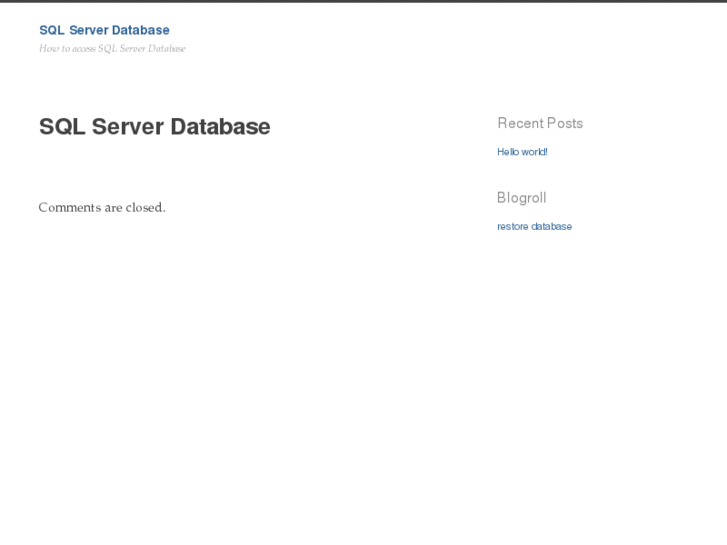The image size is (727, 545).
Task: Click the large SQL Server Database page heading
Action: 154,127
